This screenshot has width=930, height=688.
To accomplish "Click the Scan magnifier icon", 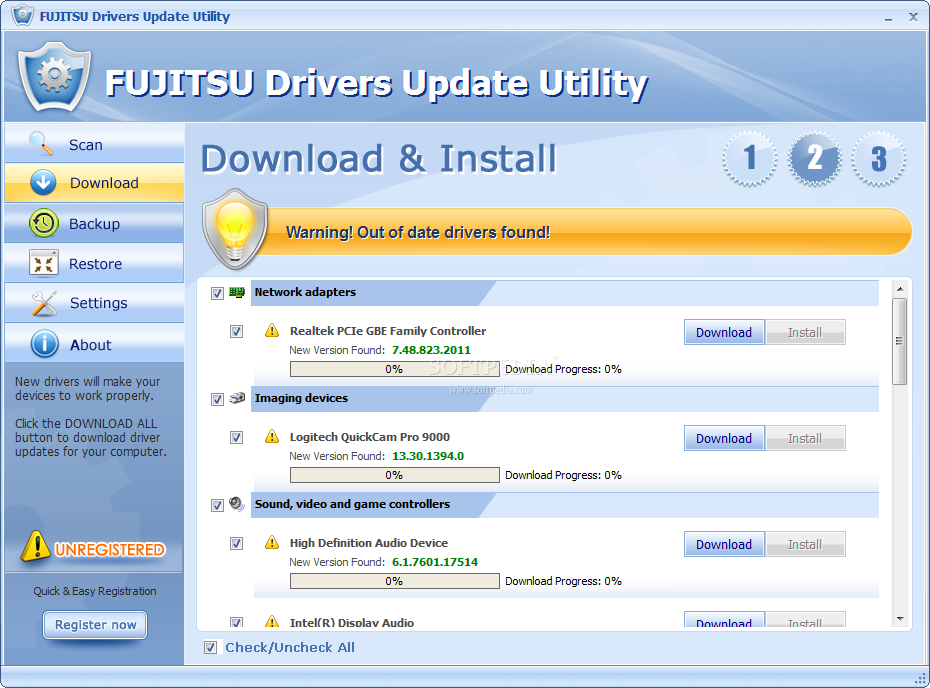I will pyautogui.click(x=41, y=144).
